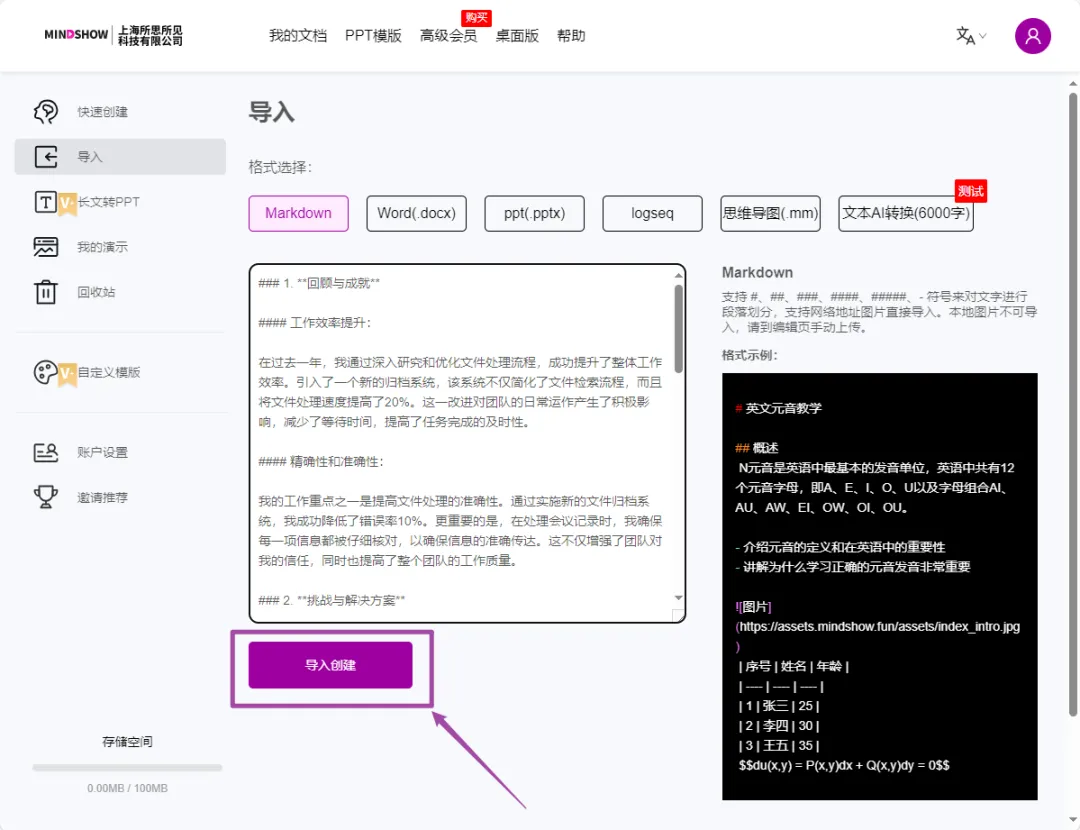Click the black markdown example code block
This screenshot has width=1080, height=830.
point(880,586)
